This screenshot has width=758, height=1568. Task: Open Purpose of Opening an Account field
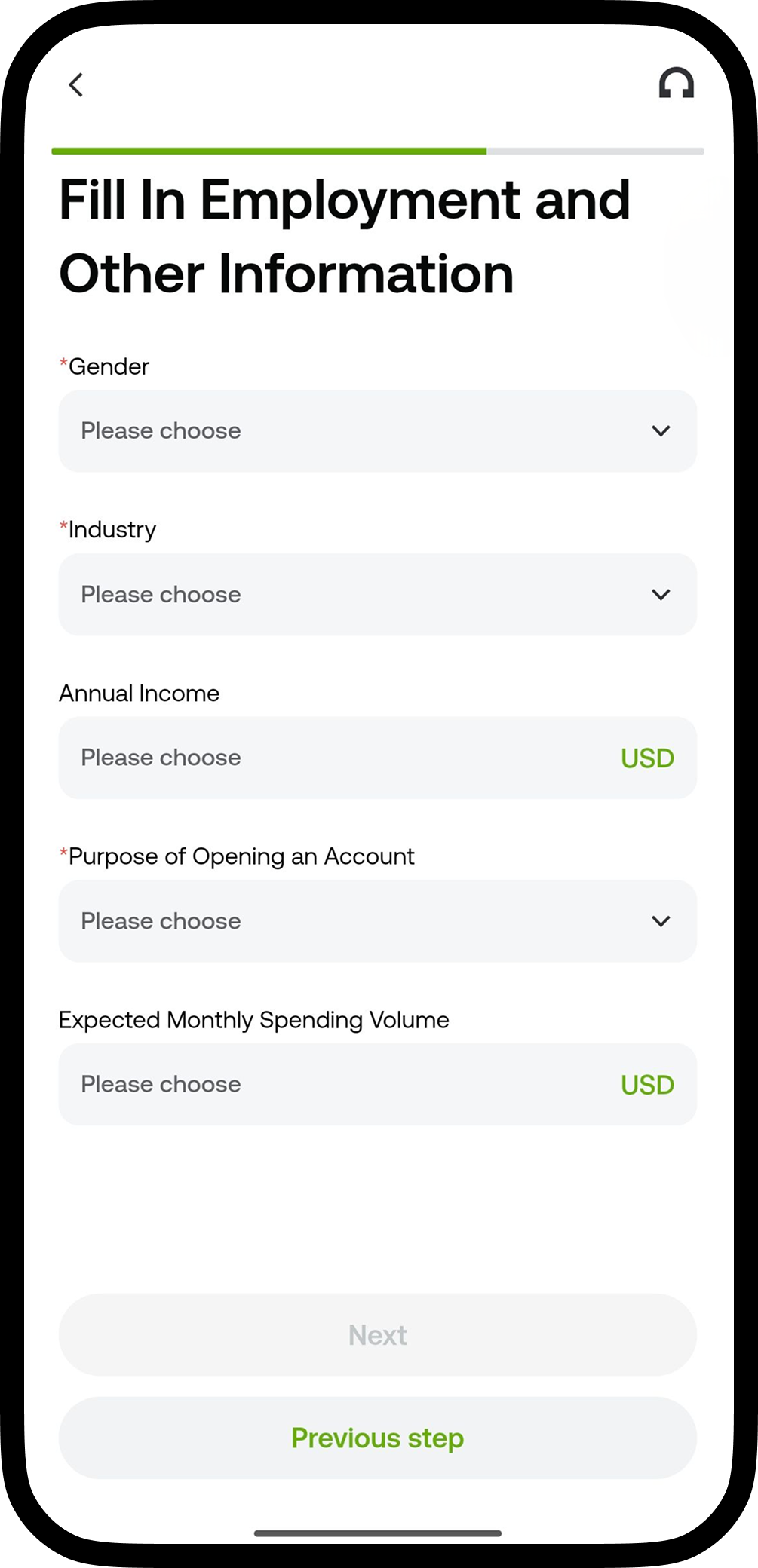click(378, 921)
